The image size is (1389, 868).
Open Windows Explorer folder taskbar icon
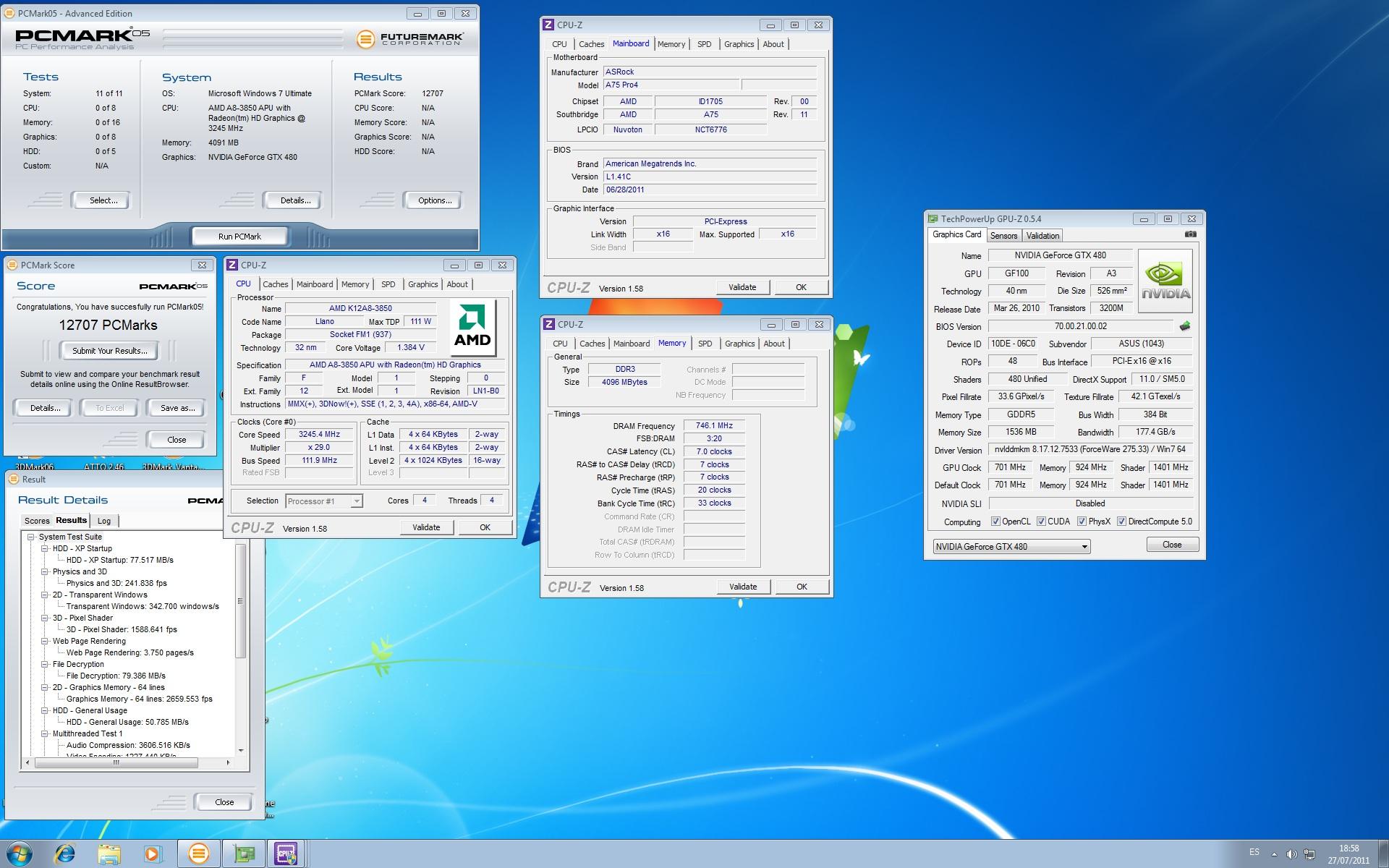pyautogui.click(x=109, y=854)
